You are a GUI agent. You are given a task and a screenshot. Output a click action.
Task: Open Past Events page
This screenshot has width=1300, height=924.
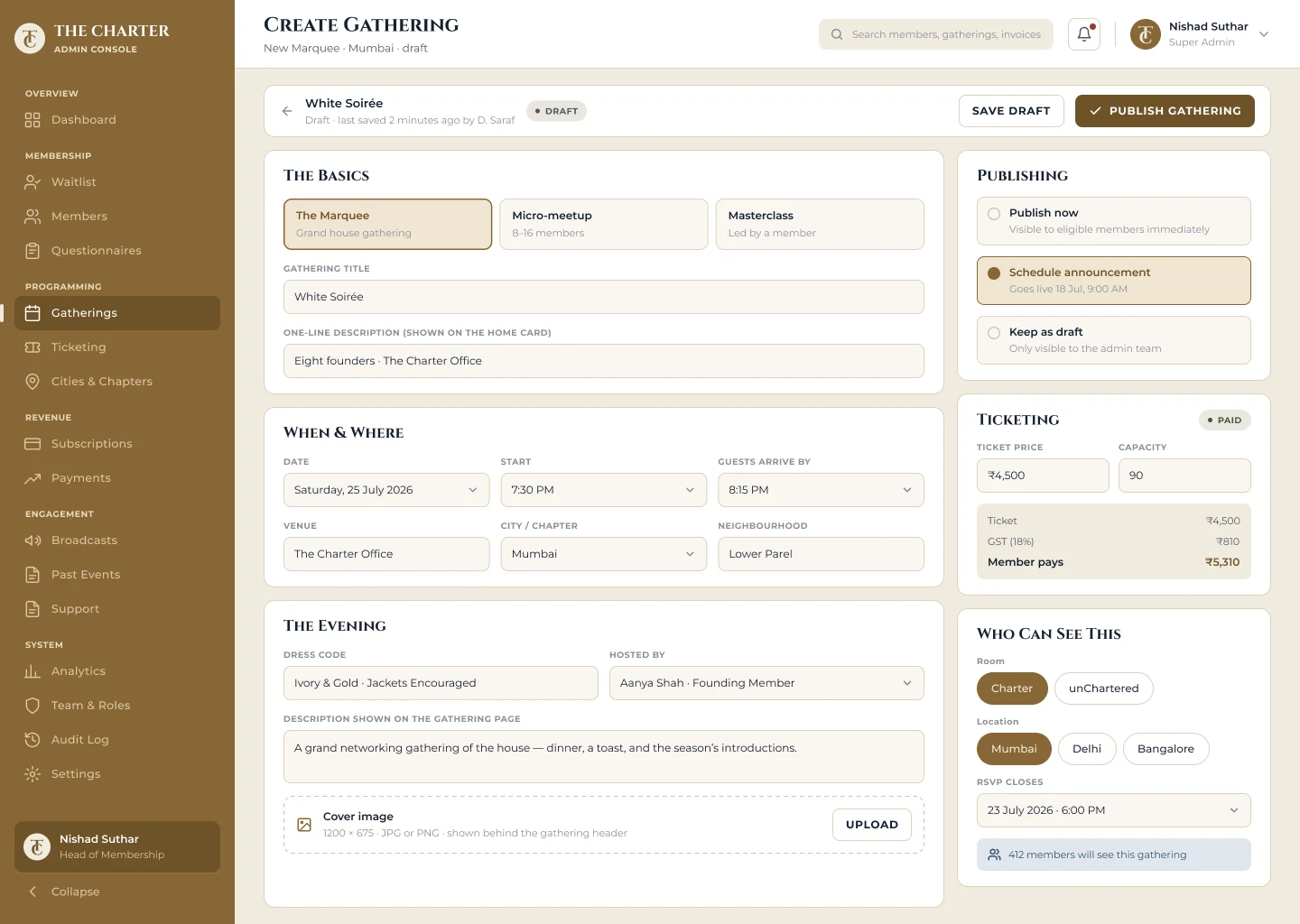(117, 575)
